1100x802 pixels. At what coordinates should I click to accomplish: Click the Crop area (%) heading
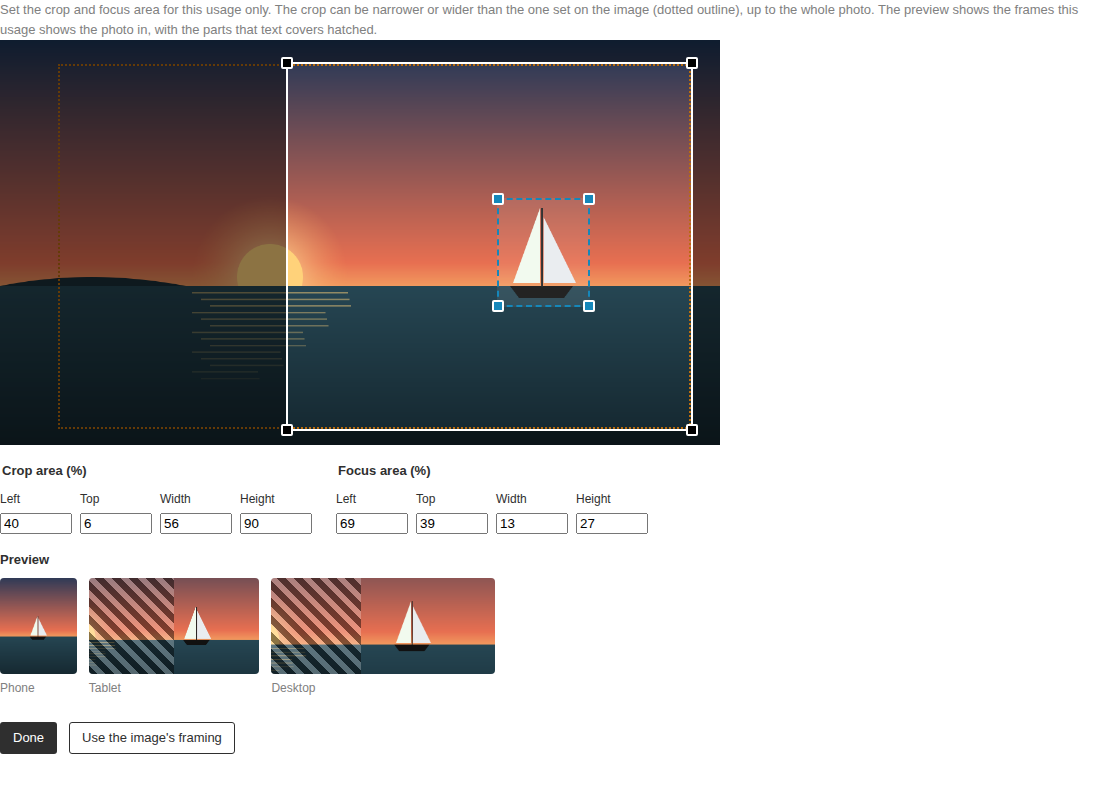tap(44, 471)
